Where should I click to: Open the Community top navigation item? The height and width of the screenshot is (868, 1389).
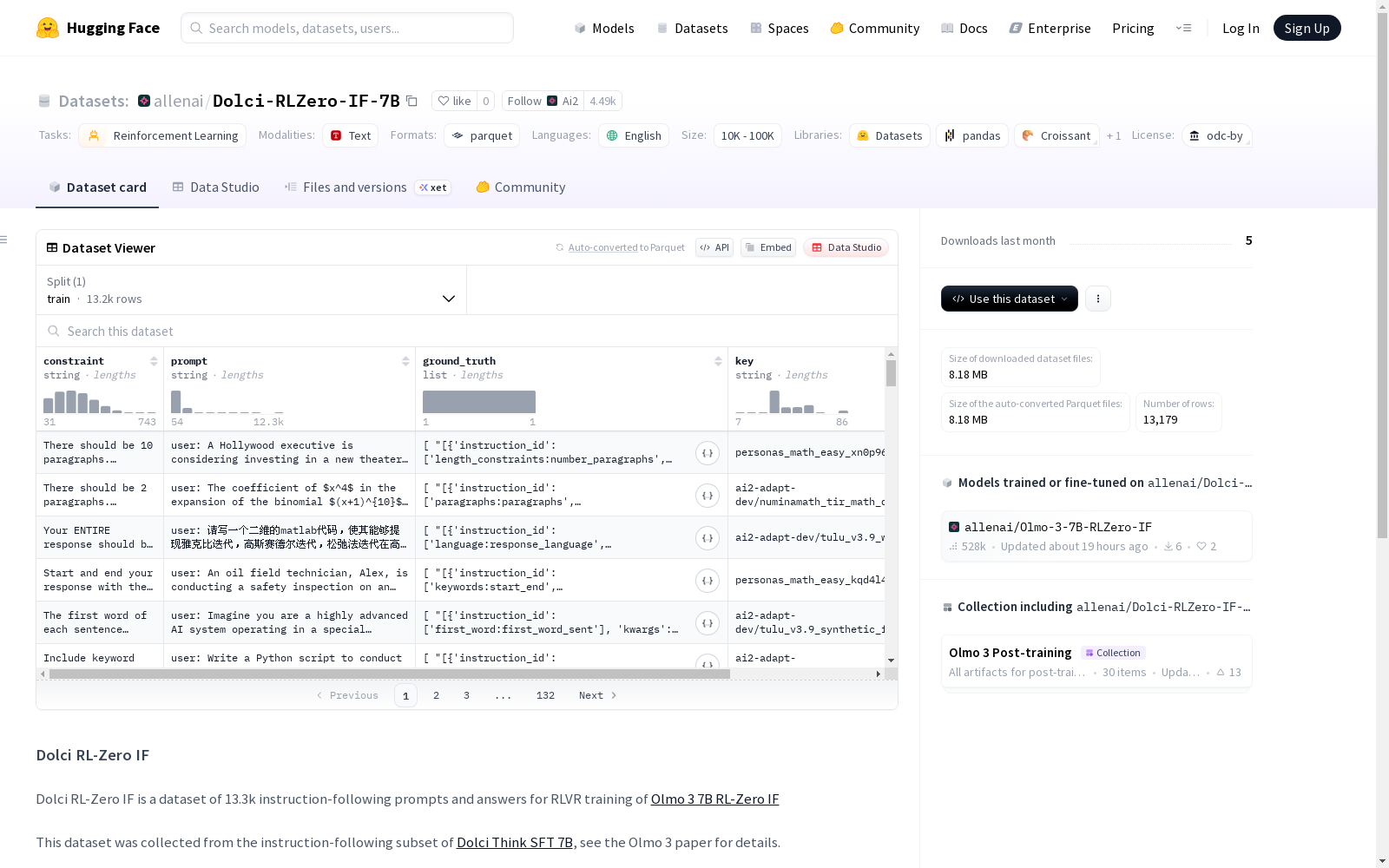pyautogui.click(x=875, y=28)
